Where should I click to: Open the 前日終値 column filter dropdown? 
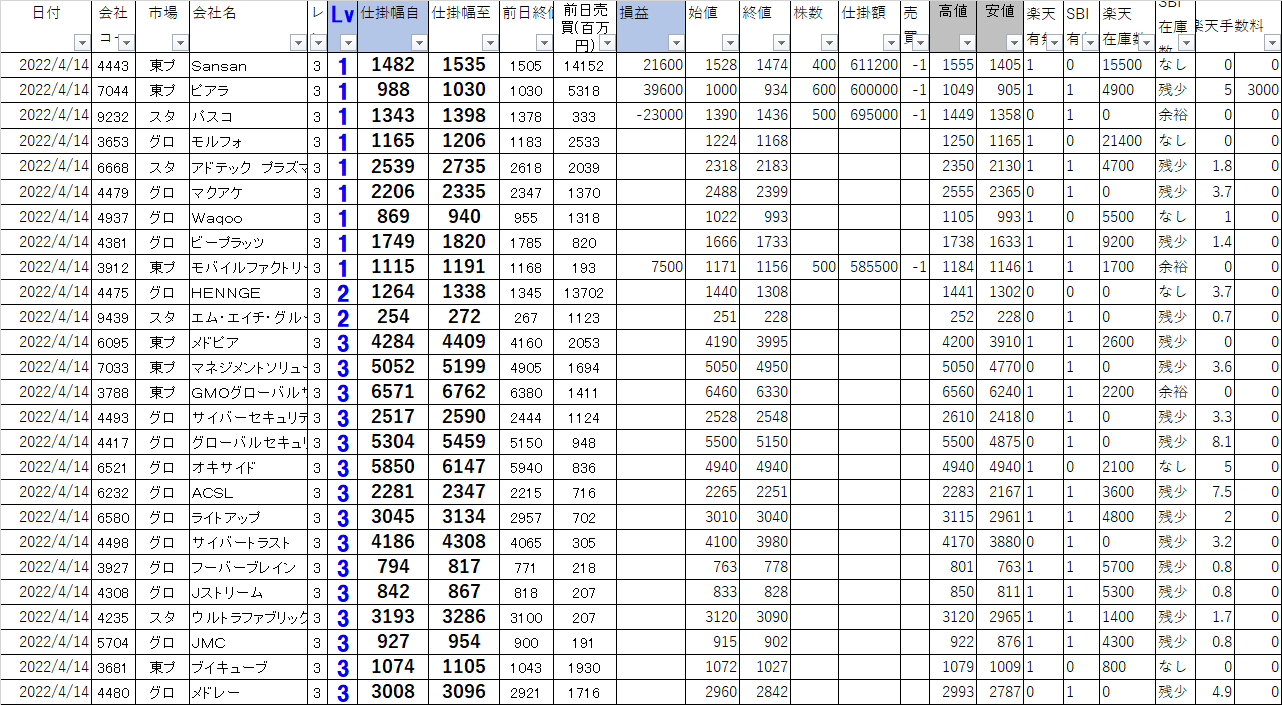point(546,43)
